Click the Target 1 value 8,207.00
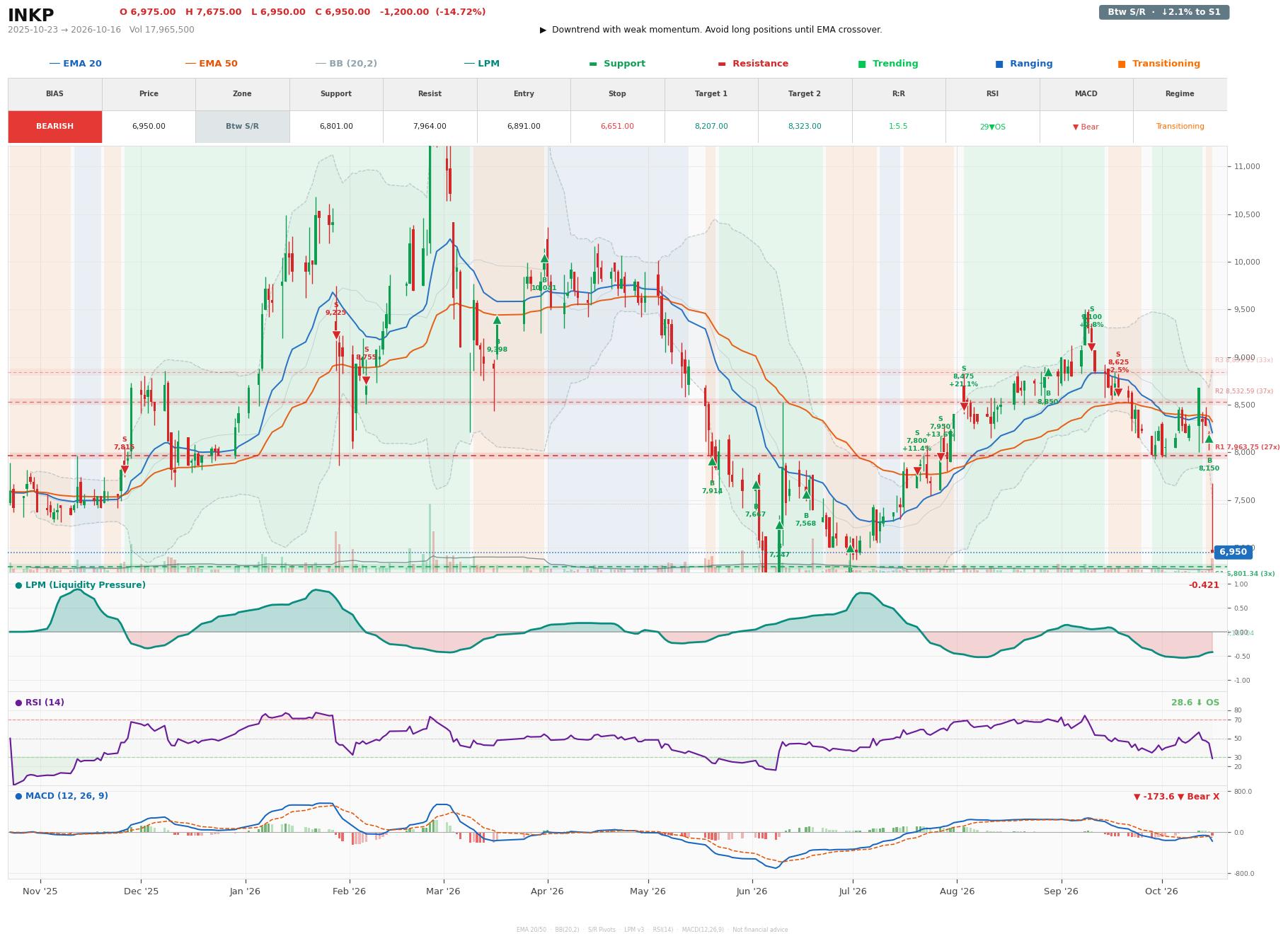 click(x=711, y=127)
